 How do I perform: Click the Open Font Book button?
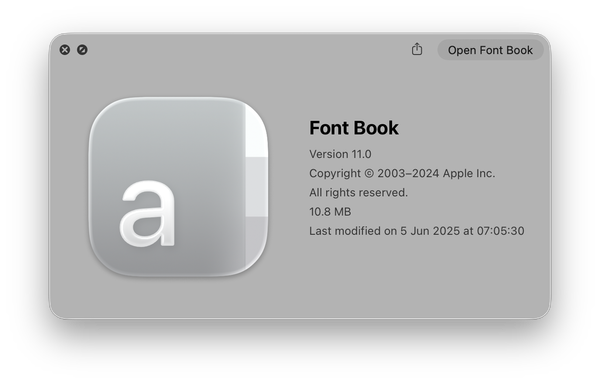490,50
